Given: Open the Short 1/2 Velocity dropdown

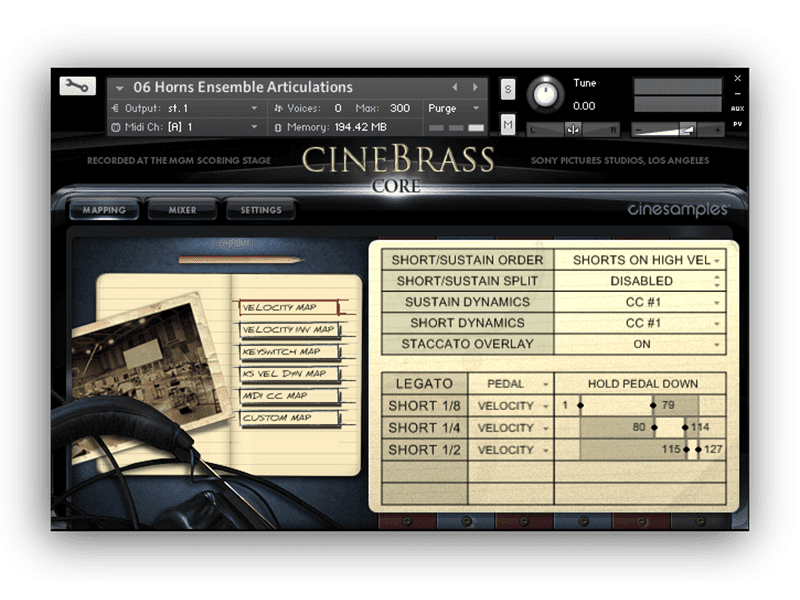Looking at the screenshot, I should [511, 449].
